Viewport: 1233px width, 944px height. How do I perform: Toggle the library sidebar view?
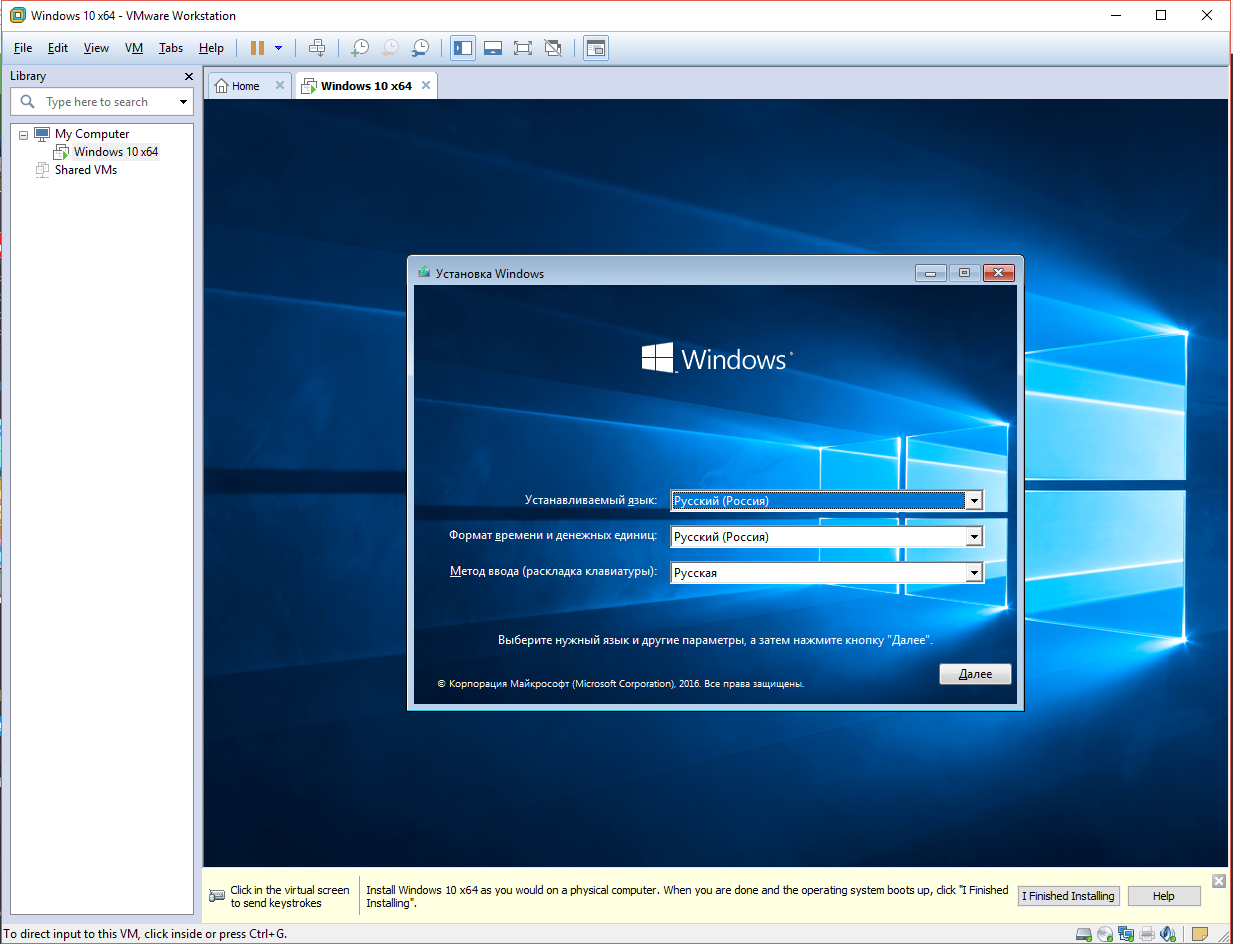[x=462, y=48]
